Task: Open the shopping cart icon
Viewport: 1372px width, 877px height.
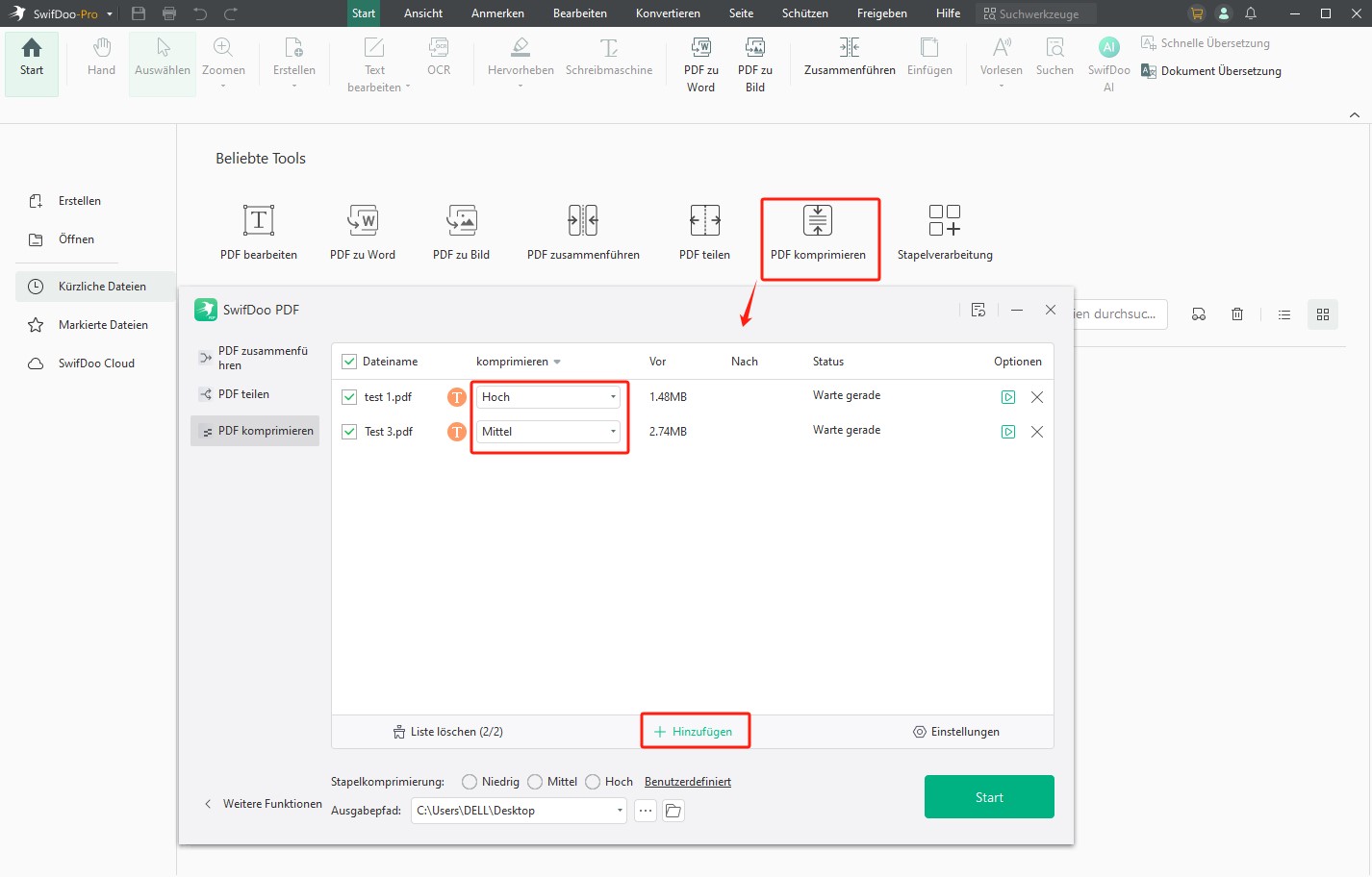Action: 1196,13
